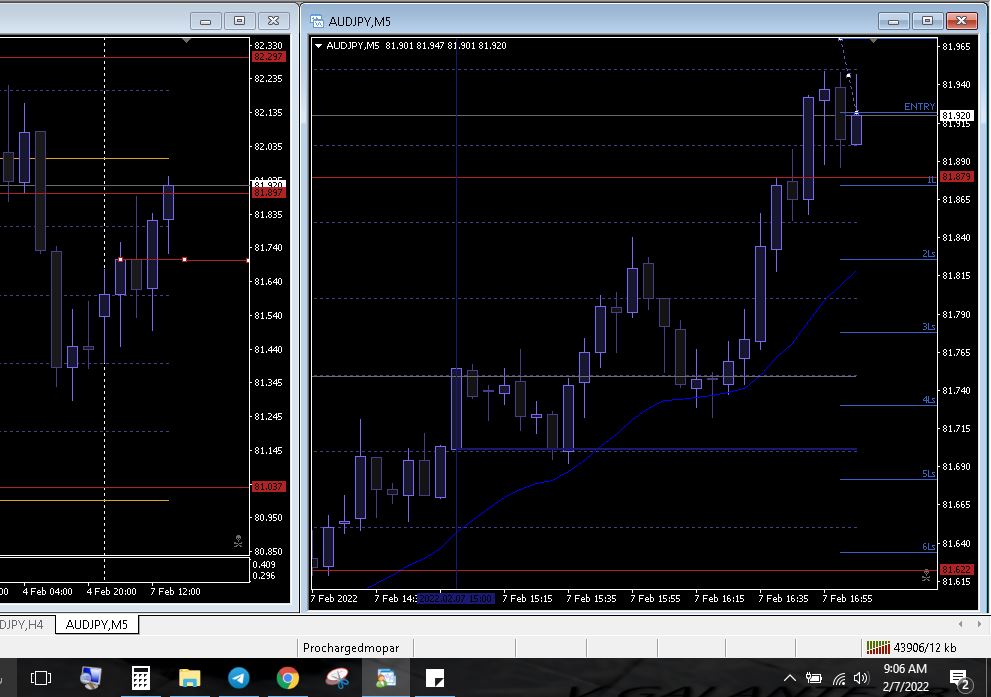The width and height of the screenshot is (991, 697).
Task: Click the connection status bars indicator
Action: click(877, 648)
